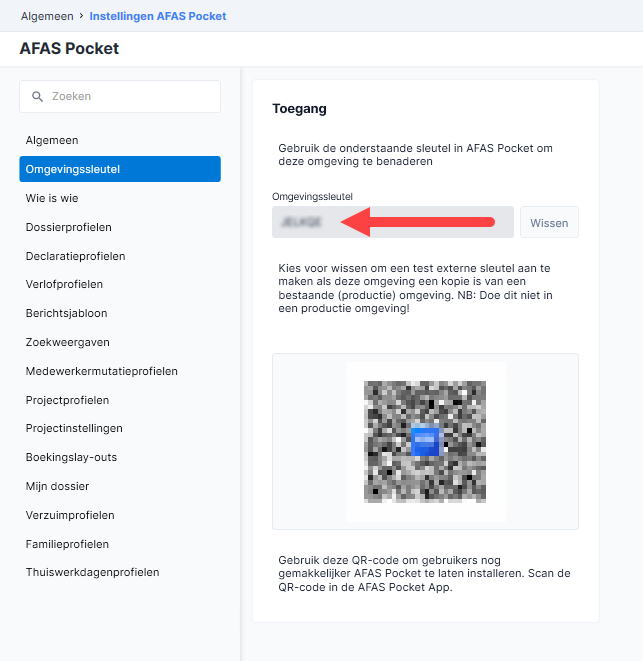The height and width of the screenshot is (661, 643).
Task: Open the Algemeen breadcrumb link
Action: 47,16
